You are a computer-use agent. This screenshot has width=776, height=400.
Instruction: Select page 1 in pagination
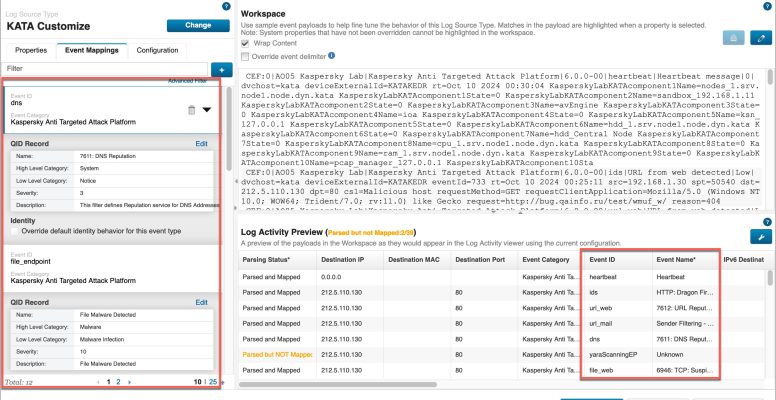point(109,382)
